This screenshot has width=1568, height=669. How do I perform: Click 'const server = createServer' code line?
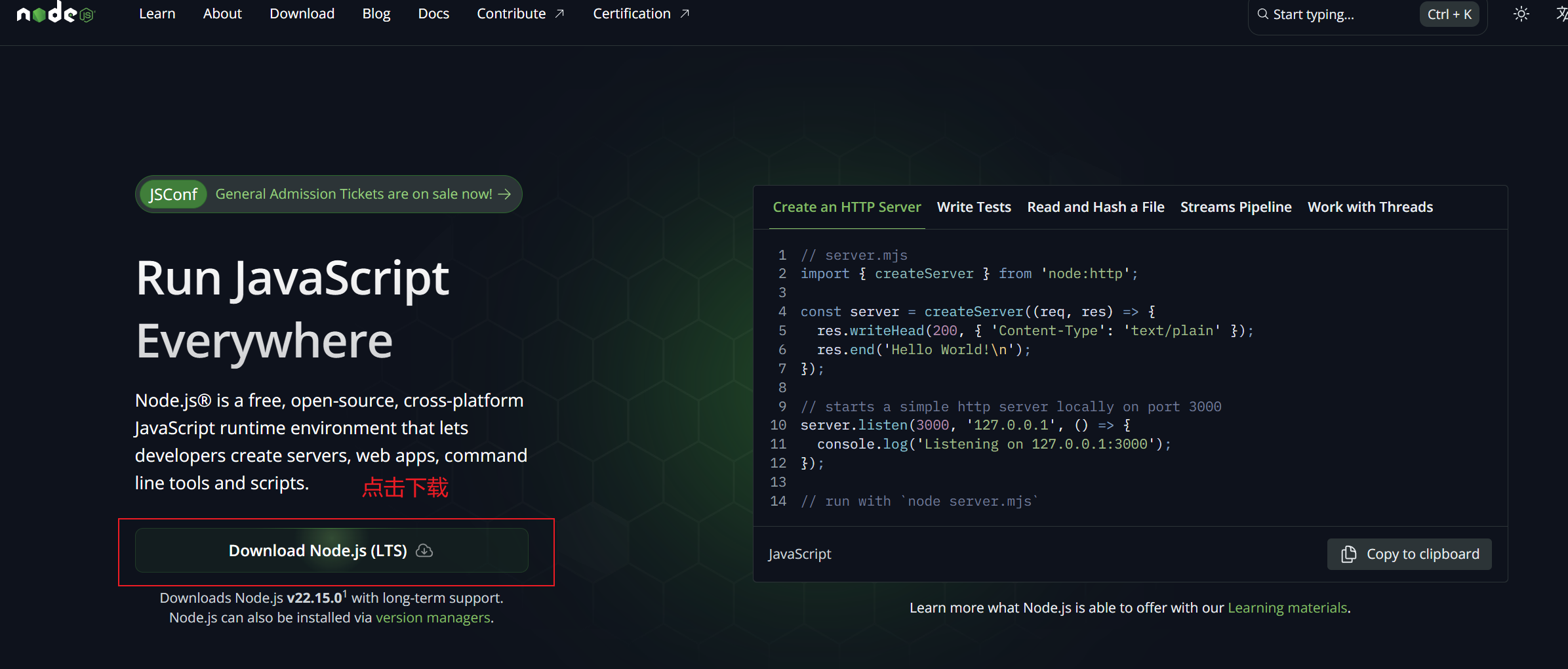click(x=978, y=312)
